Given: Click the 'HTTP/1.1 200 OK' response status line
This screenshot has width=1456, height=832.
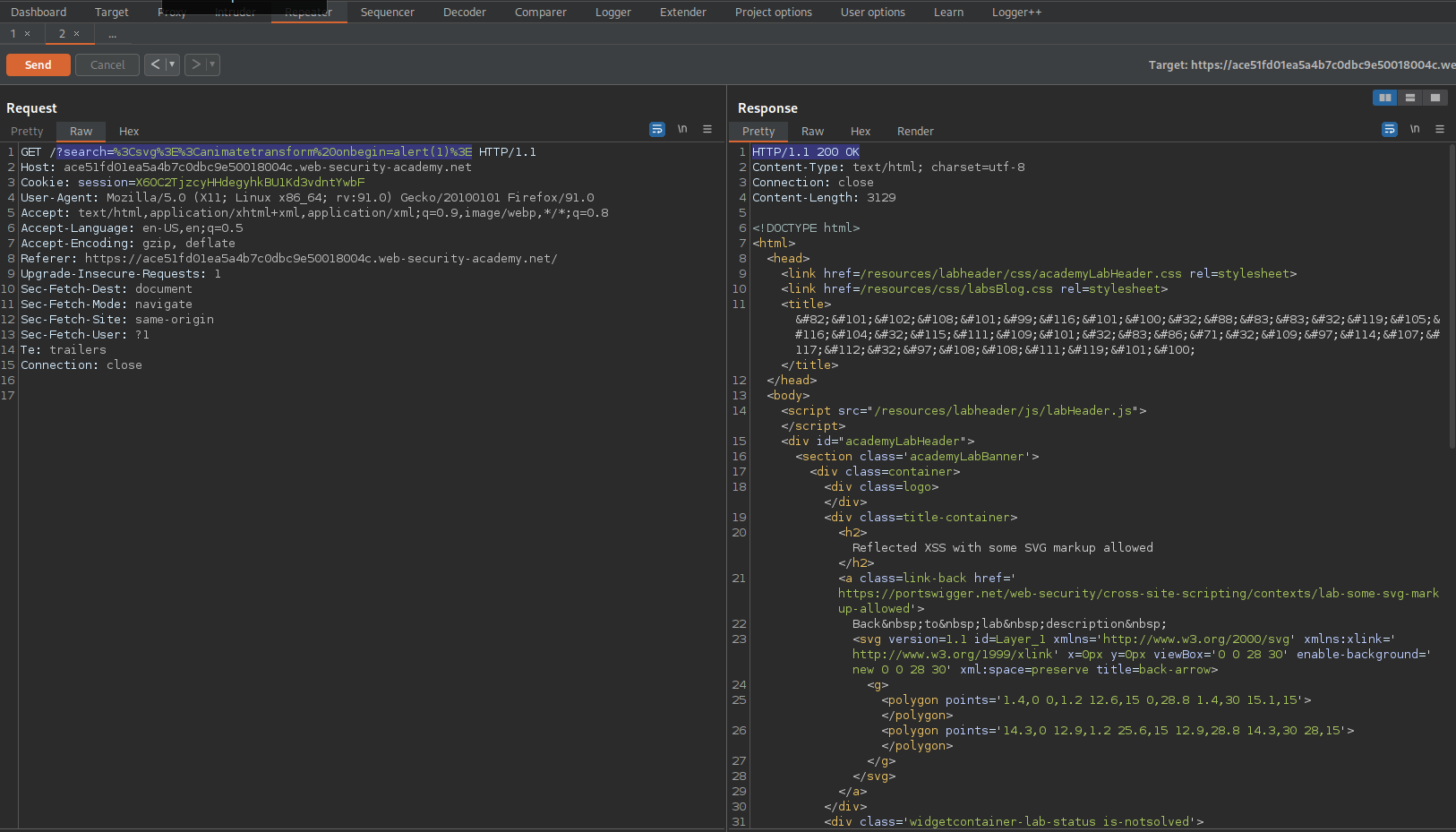Looking at the screenshot, I should point(806,152).
